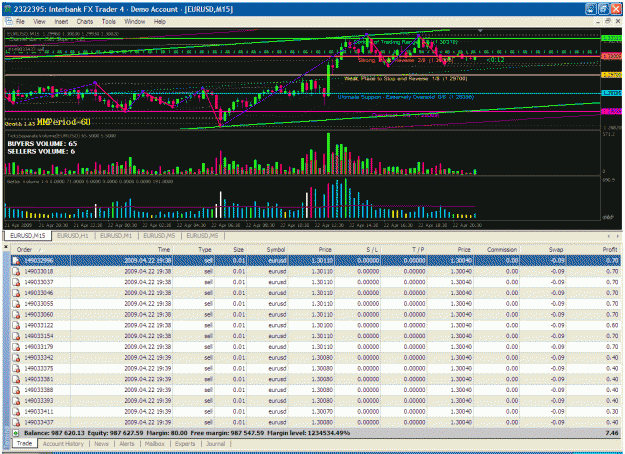
Task: Open the Insert menu
Action: point(61,22)
